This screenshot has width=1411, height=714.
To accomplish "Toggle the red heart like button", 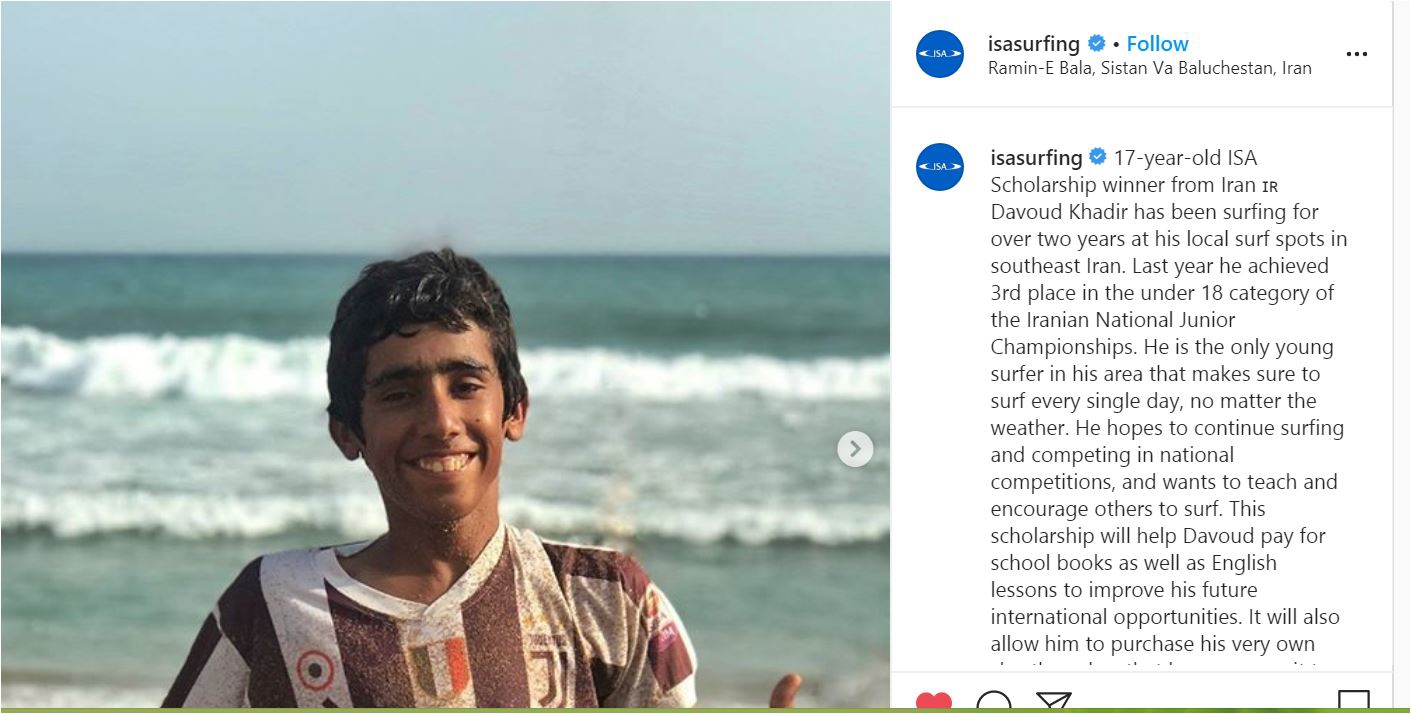I will pyautogui.click(x=934, y=702).
